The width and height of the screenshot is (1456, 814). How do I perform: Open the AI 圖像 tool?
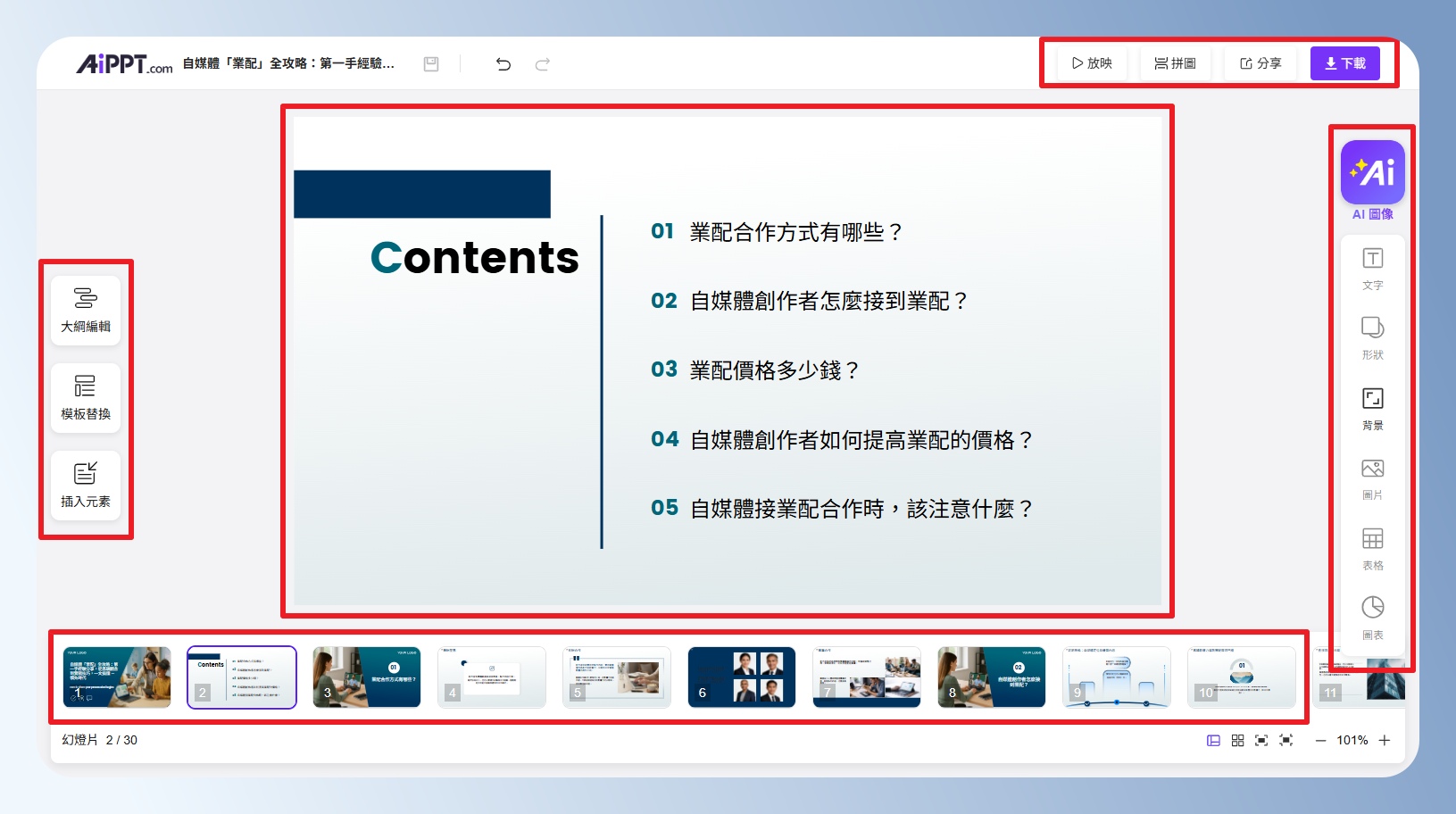(1372, 173)
